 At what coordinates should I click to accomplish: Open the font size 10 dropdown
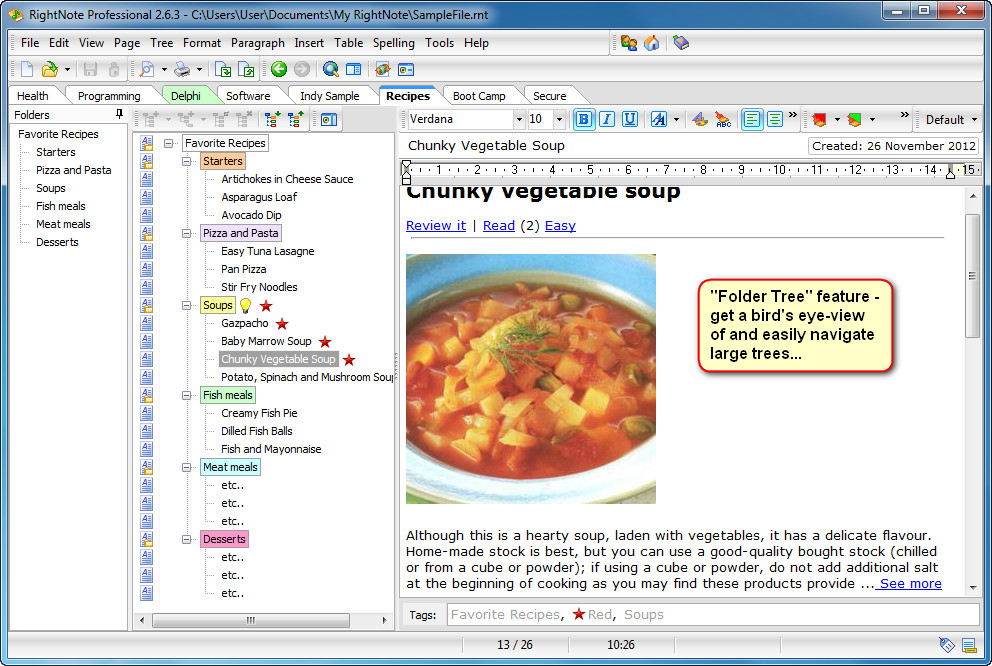[559, 119]
